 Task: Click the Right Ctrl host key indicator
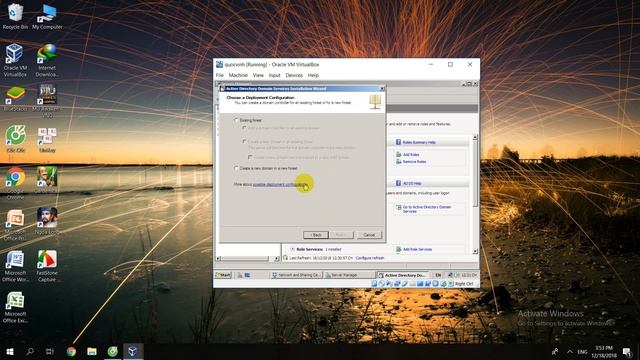coord(464,284)
